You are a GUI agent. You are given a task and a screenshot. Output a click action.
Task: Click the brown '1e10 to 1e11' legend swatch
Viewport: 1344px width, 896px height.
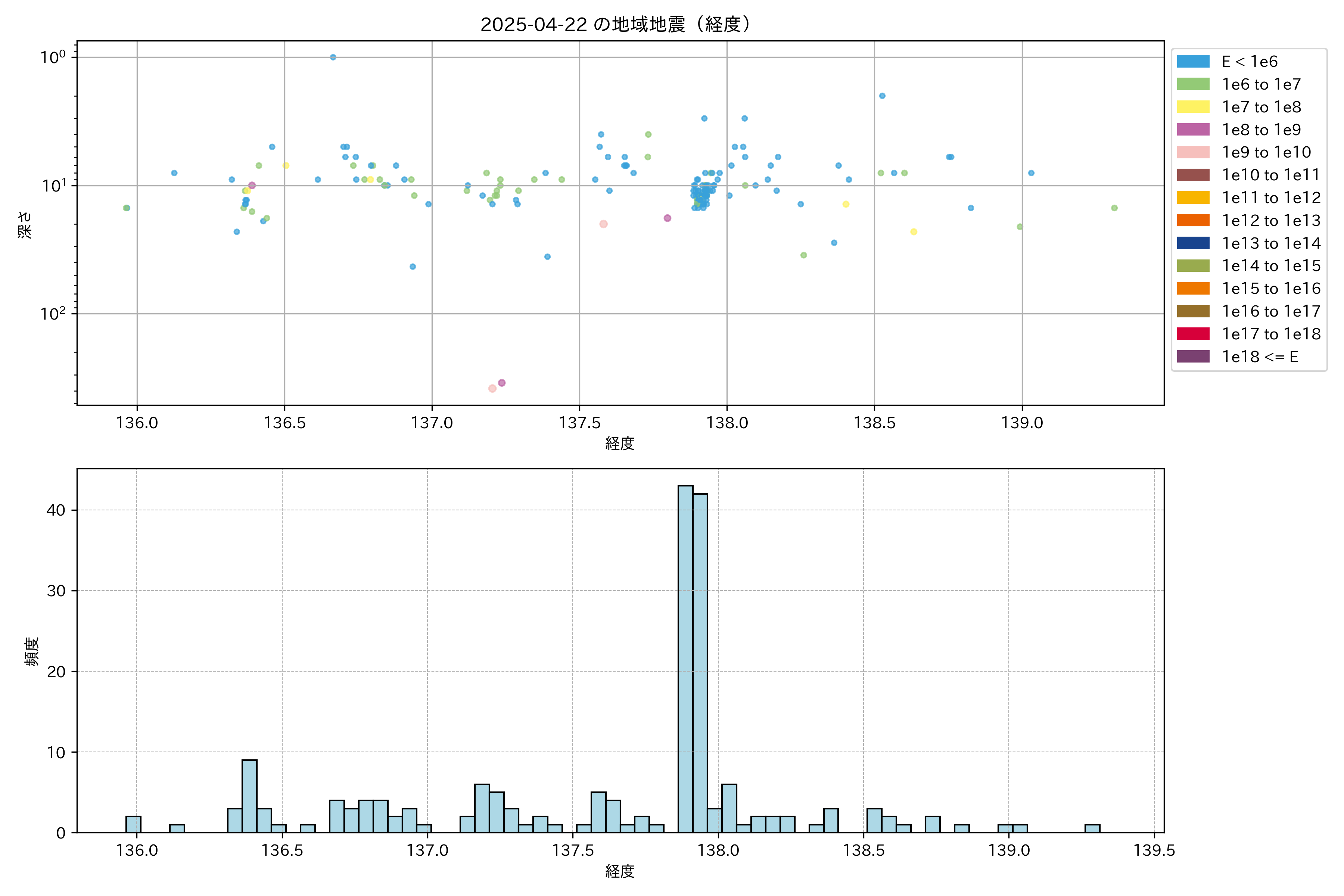pos(1192,175)
